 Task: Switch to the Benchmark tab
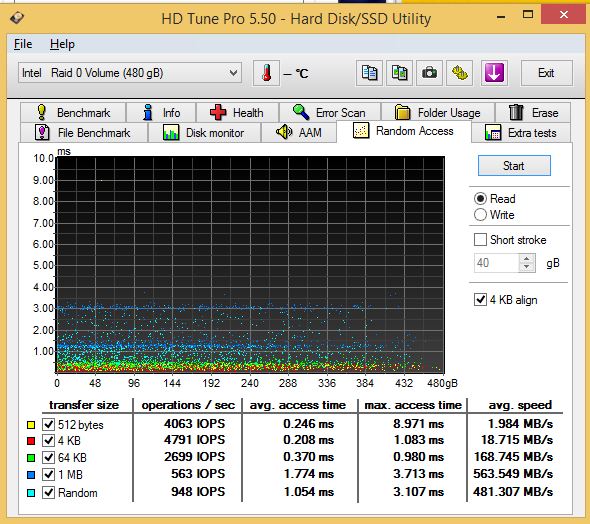73,112
